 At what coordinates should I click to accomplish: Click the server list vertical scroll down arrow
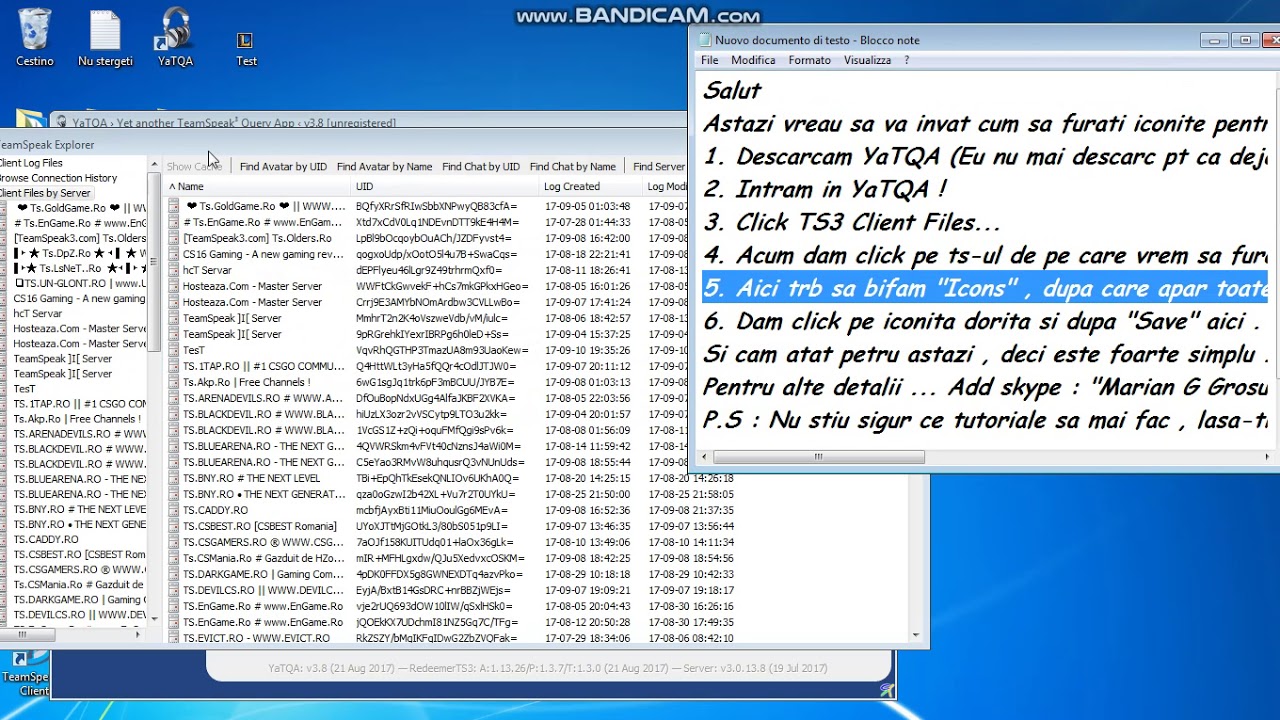[x=917, y=634]
